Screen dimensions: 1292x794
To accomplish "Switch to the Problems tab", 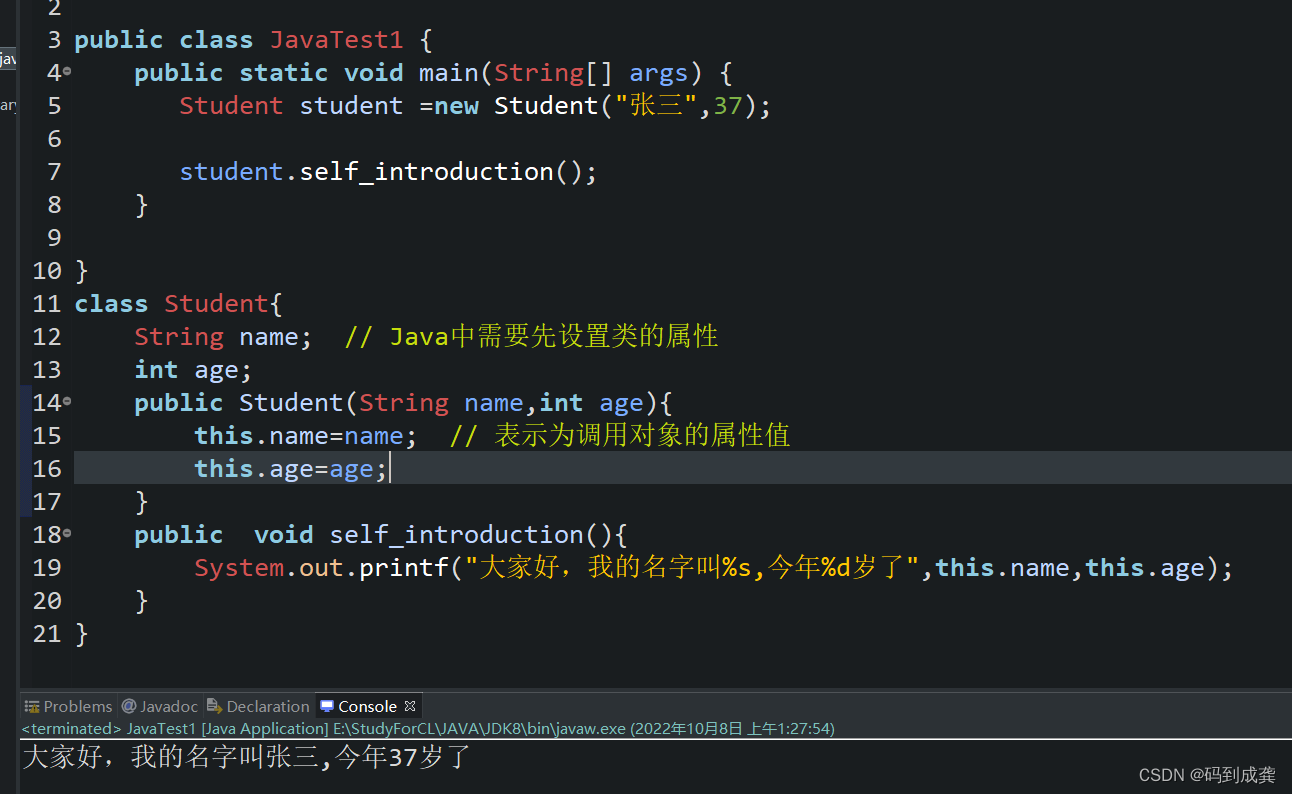I will (x=77, y=706).
